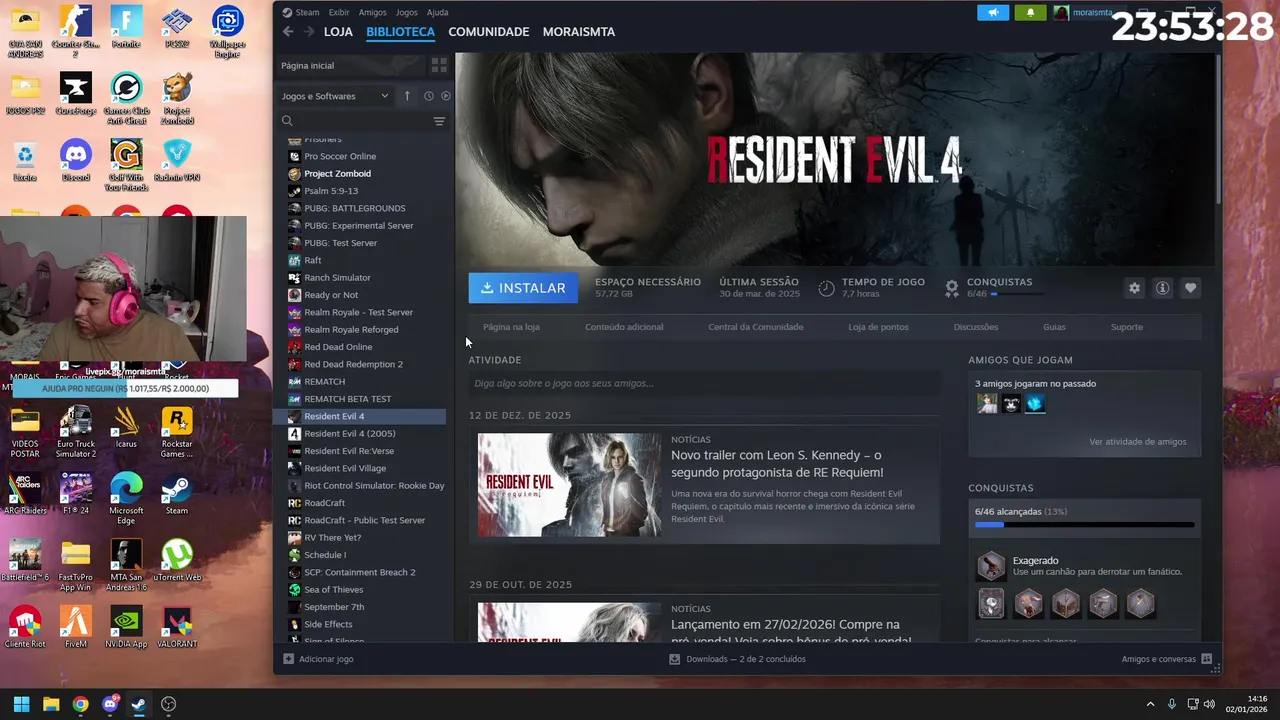Toggle favorite heart for Resident Evil 4
The width and height of the screenshot is (1280, 720).
tap(1190, 288)
